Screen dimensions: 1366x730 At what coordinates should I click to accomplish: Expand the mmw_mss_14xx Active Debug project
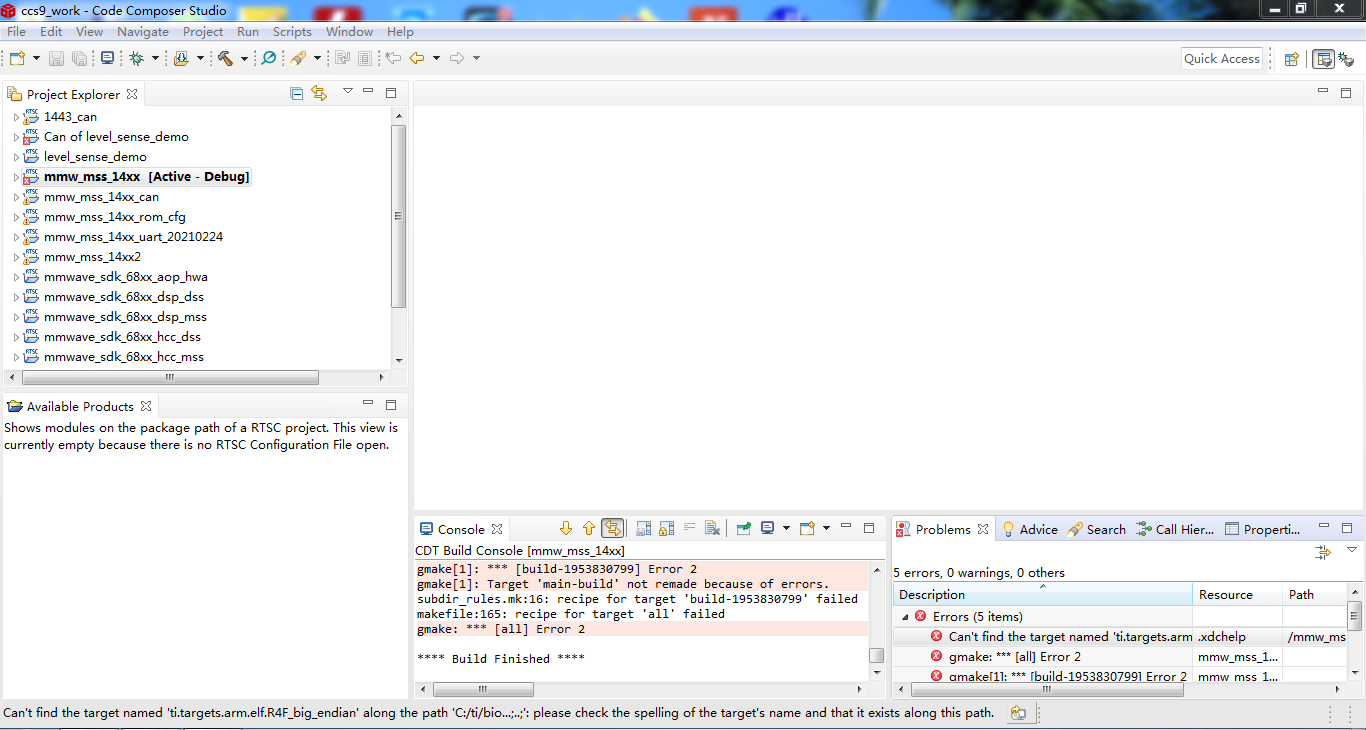click(16, 177)
